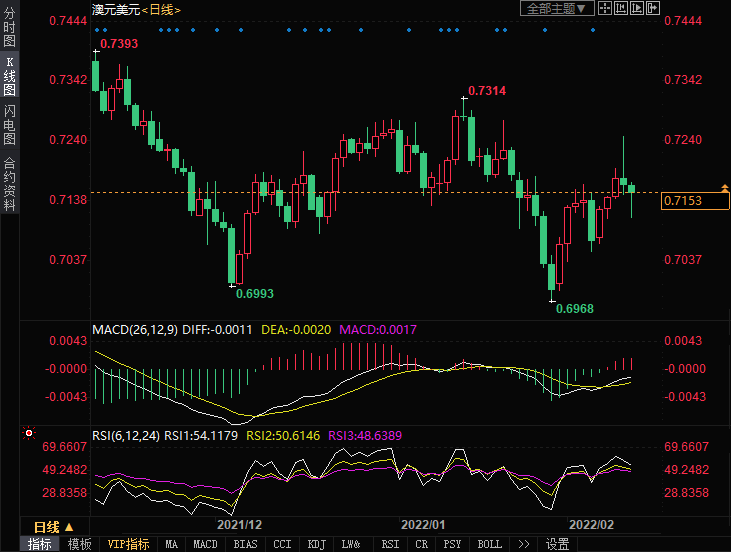Open the 全部主题 theme dropdown
Screen dimensions: 731x552
(x=557, y=8)
